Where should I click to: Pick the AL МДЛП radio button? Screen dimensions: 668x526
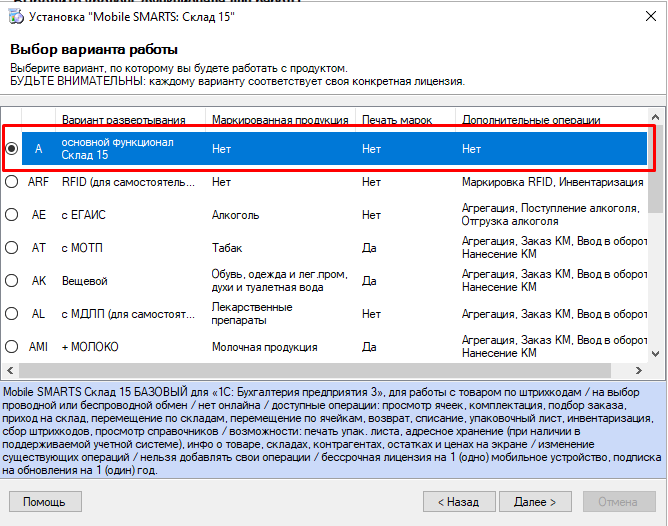click(x=12, y=314)
